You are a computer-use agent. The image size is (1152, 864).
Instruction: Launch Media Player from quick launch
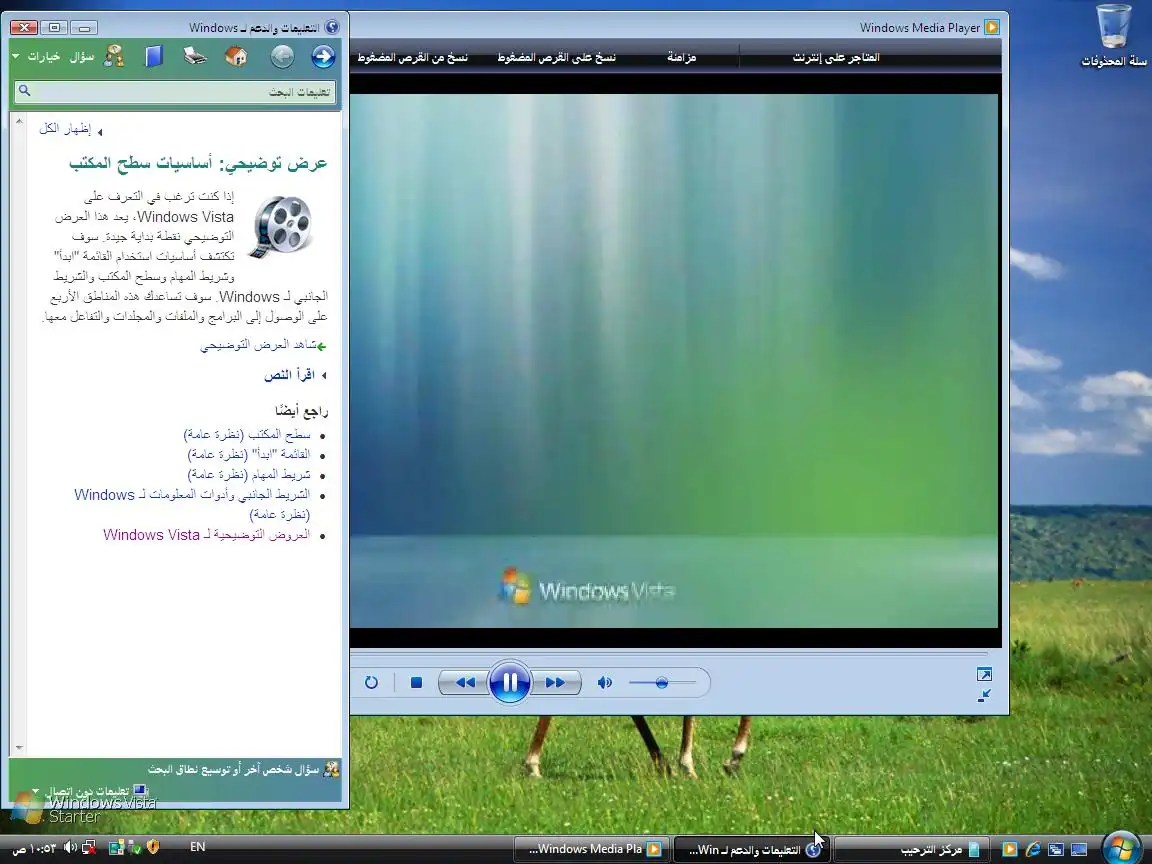[1010, 849]
